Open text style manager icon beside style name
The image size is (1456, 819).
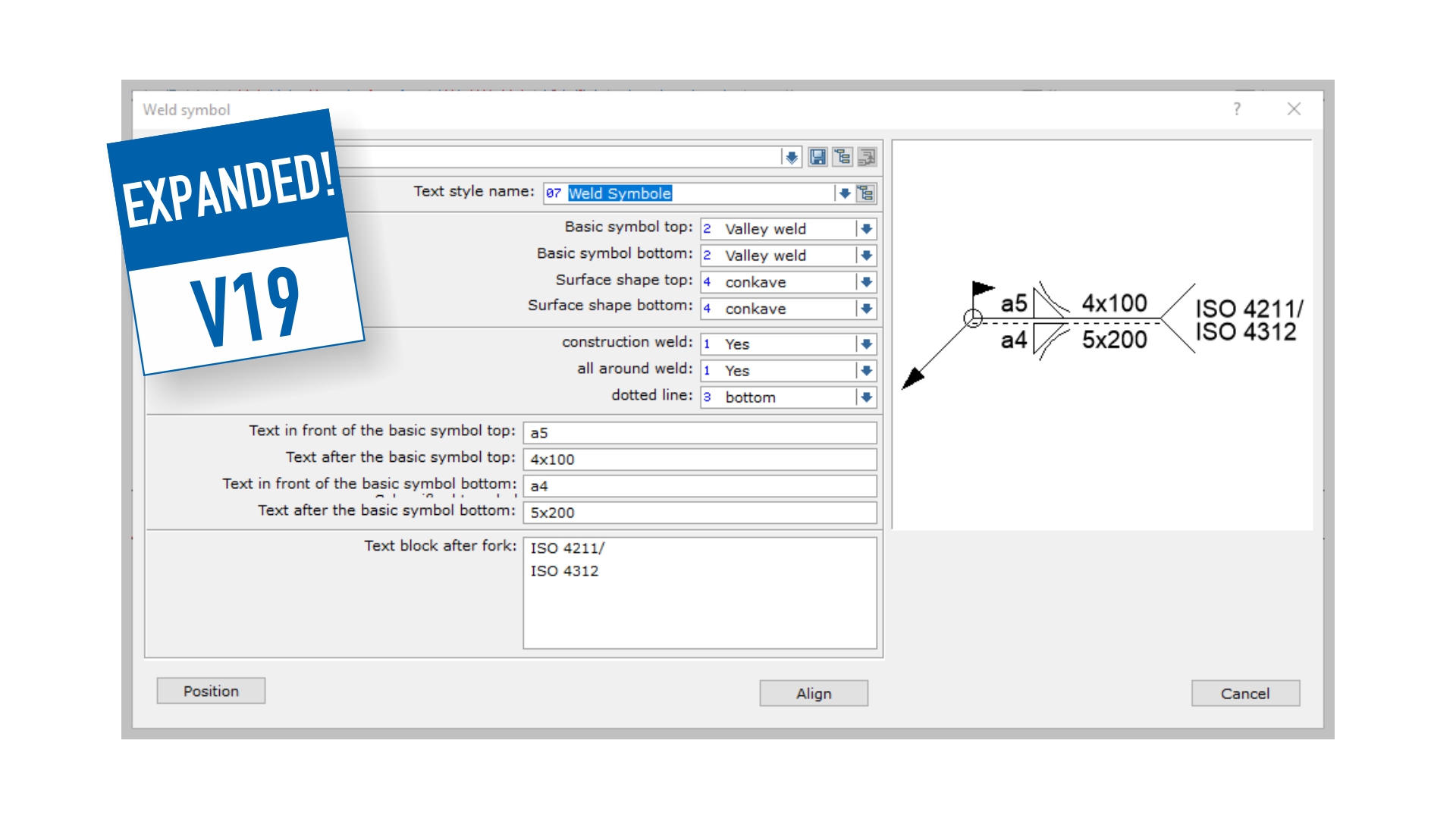(x=865, y=193)
